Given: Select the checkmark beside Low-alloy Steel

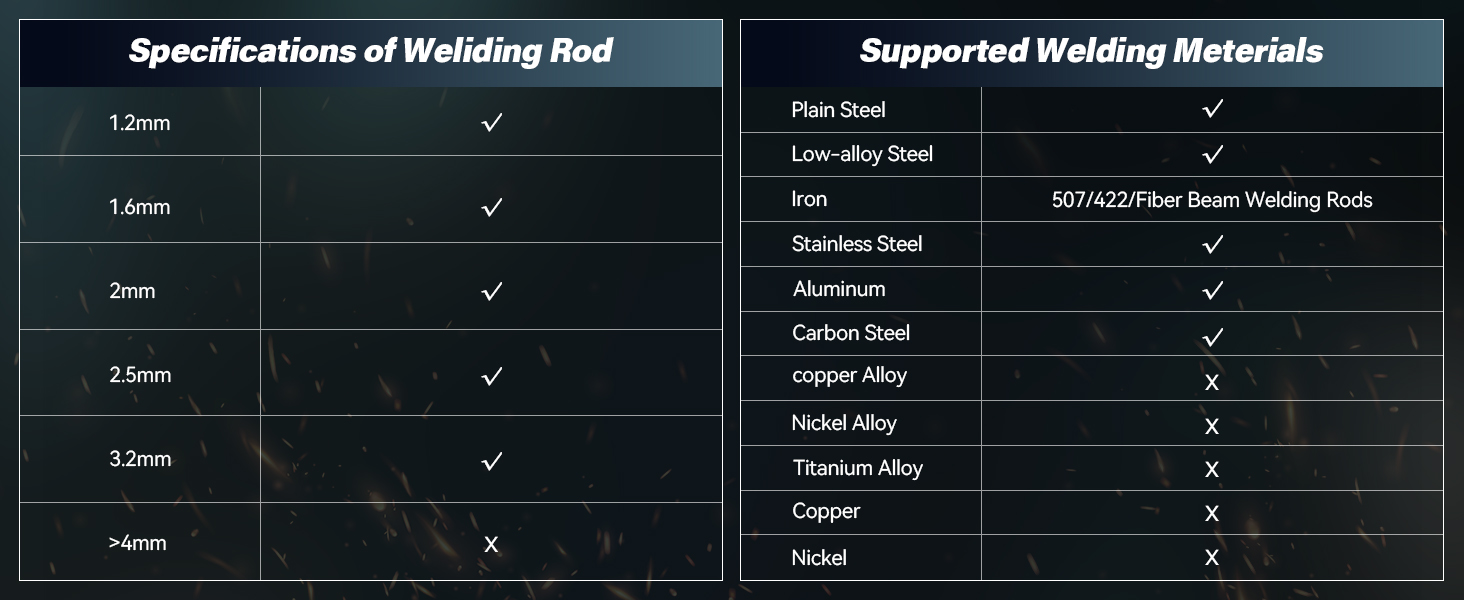Looking at the screenshot, I should [1213, 154].
